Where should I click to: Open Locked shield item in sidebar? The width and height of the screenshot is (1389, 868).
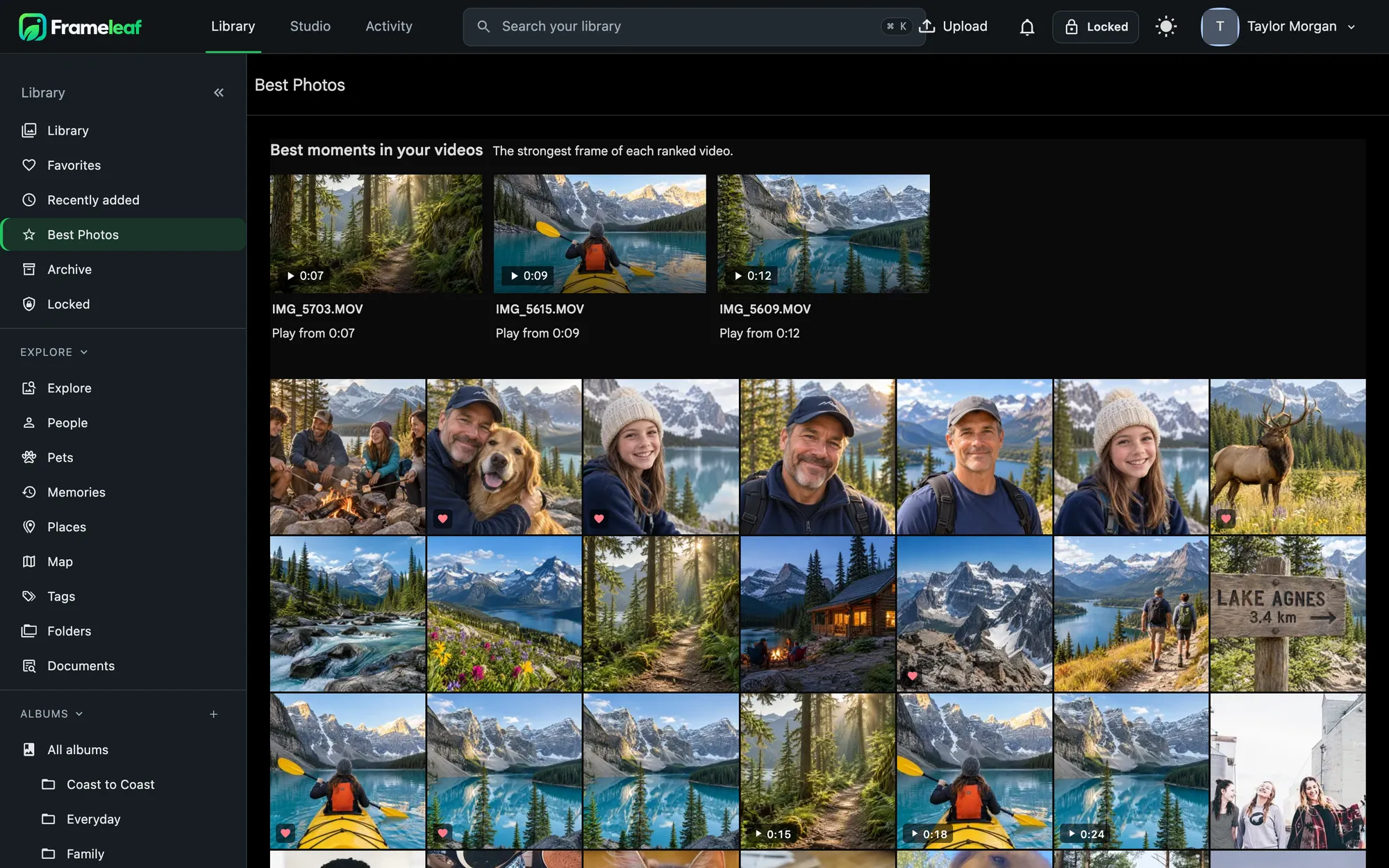coord(123,304)
